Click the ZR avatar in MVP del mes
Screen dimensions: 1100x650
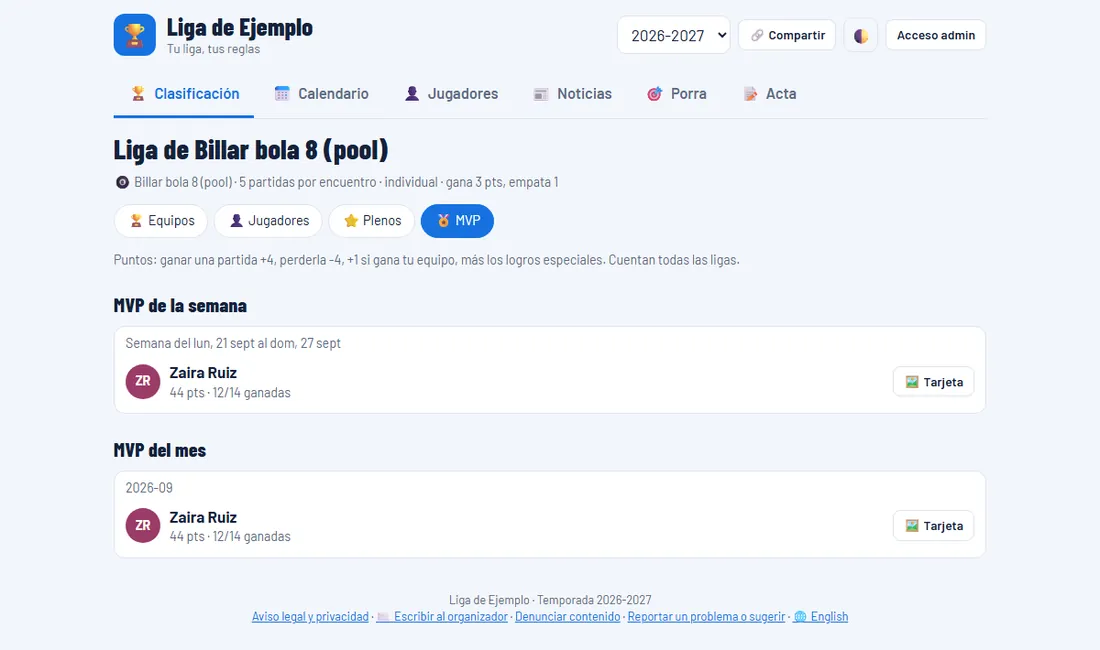point(143,525)
